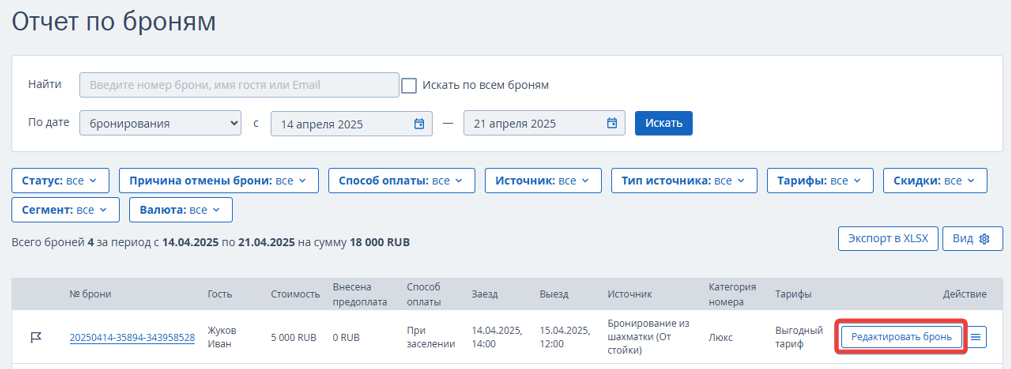Screen dimensions: 1011x369
Task: Click the Стоимость column header
Action: [x=295, y=294]
